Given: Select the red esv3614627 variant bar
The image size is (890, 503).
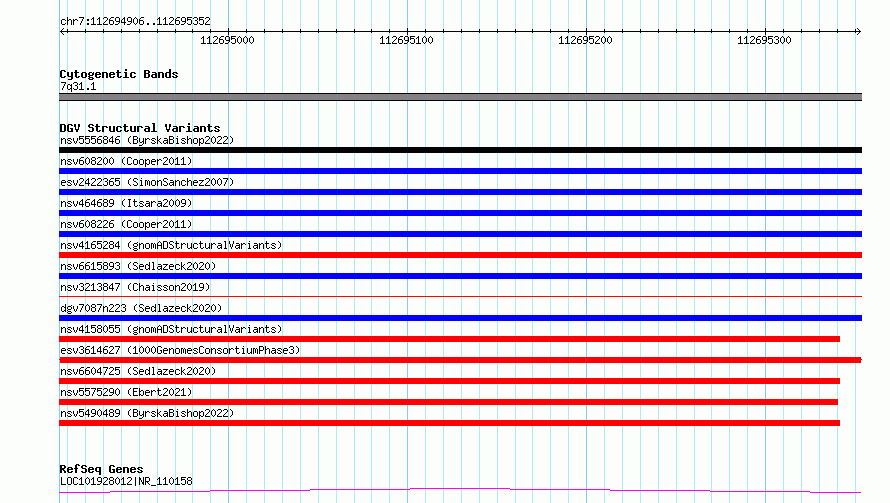Looking at the screenshot, I should pyautogui.click(x=460, y=360).
